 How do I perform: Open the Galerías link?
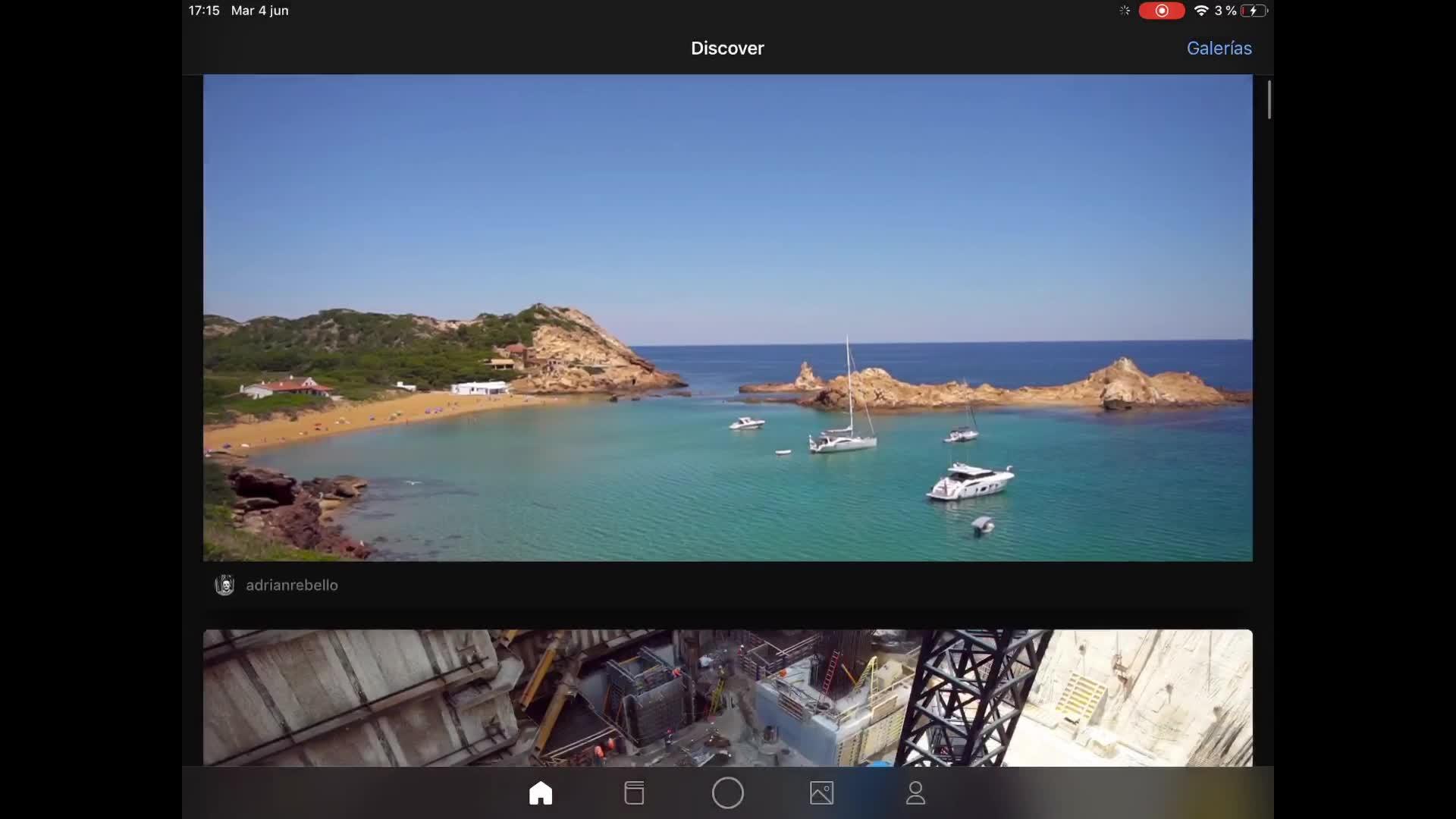(x=1219, y=48)
